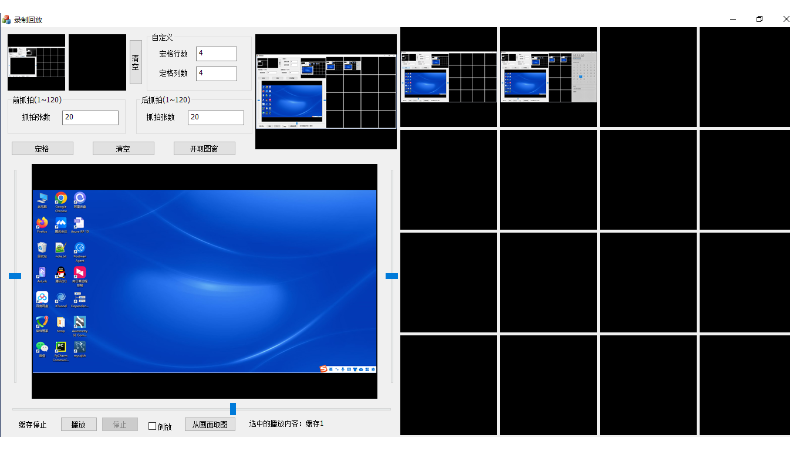Select the first cache thumbnail showing a recording
This screenshot has width=790, height=450.
[36, 62]
